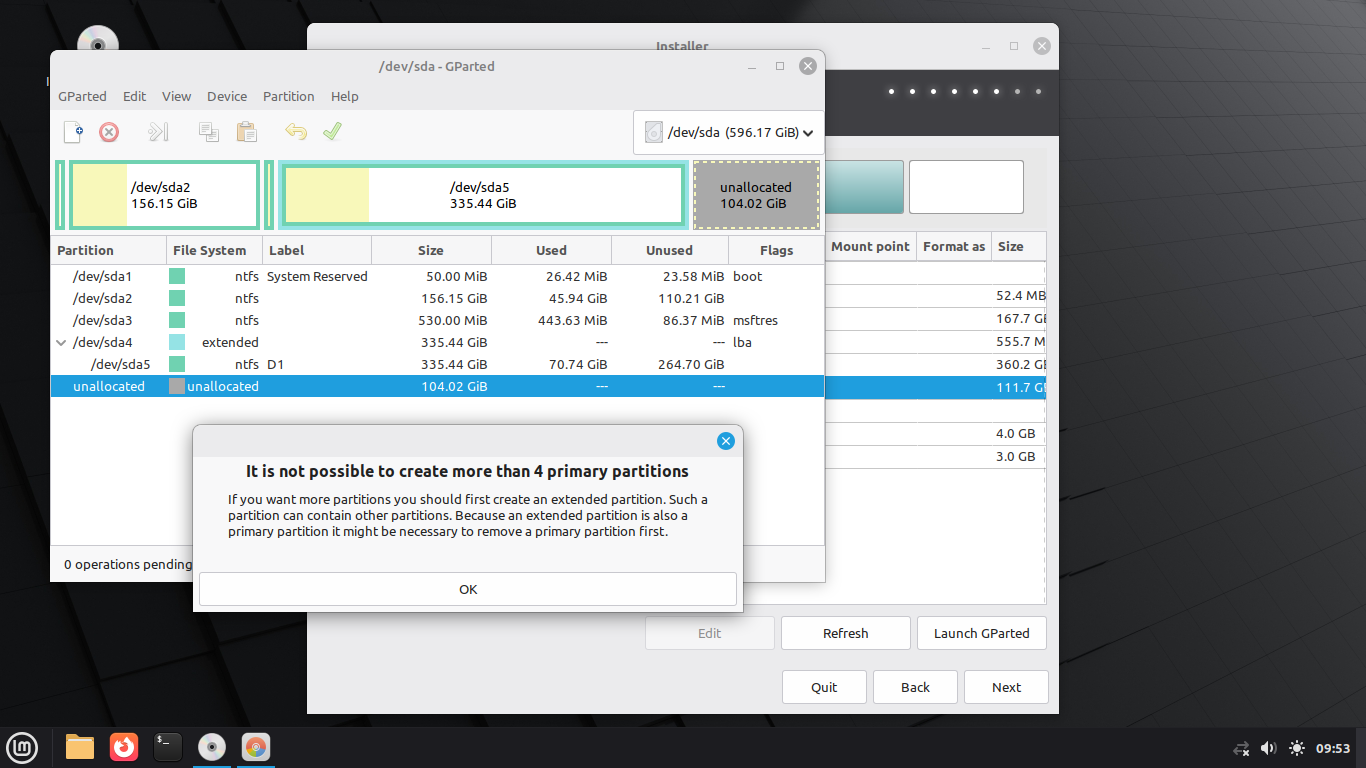Click the Refresh button in Installer

[845, 633]
